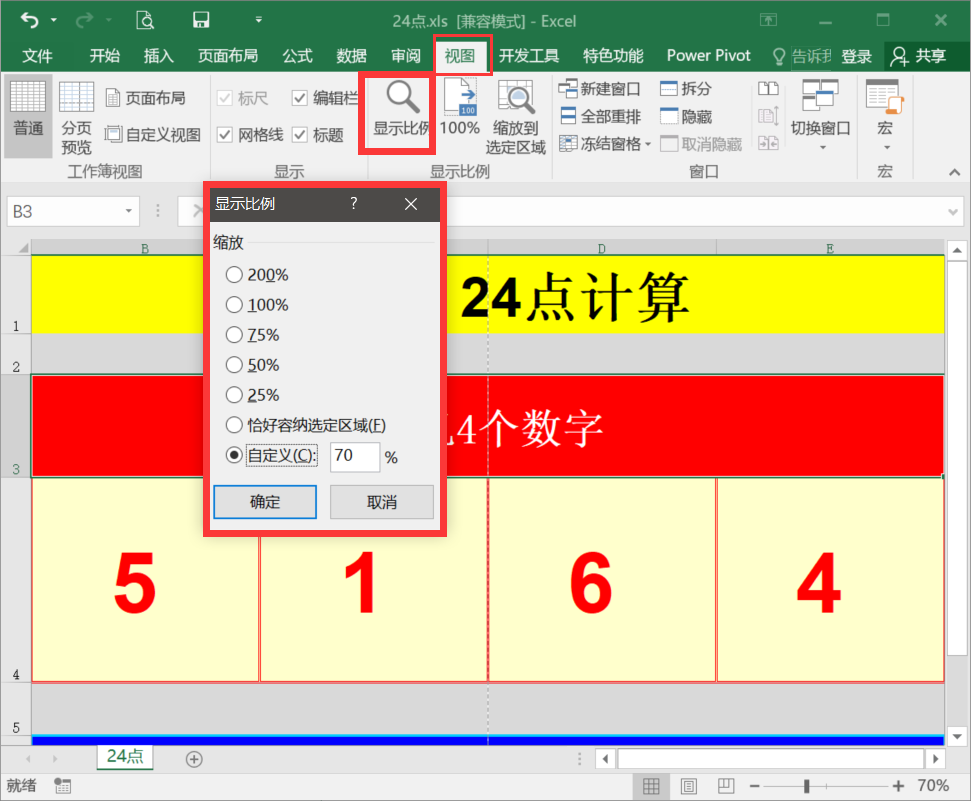Viewport: 971px width, 801px height.
Task: Click the Tell Me lightbulb icon
Action: tap(779, 56)
